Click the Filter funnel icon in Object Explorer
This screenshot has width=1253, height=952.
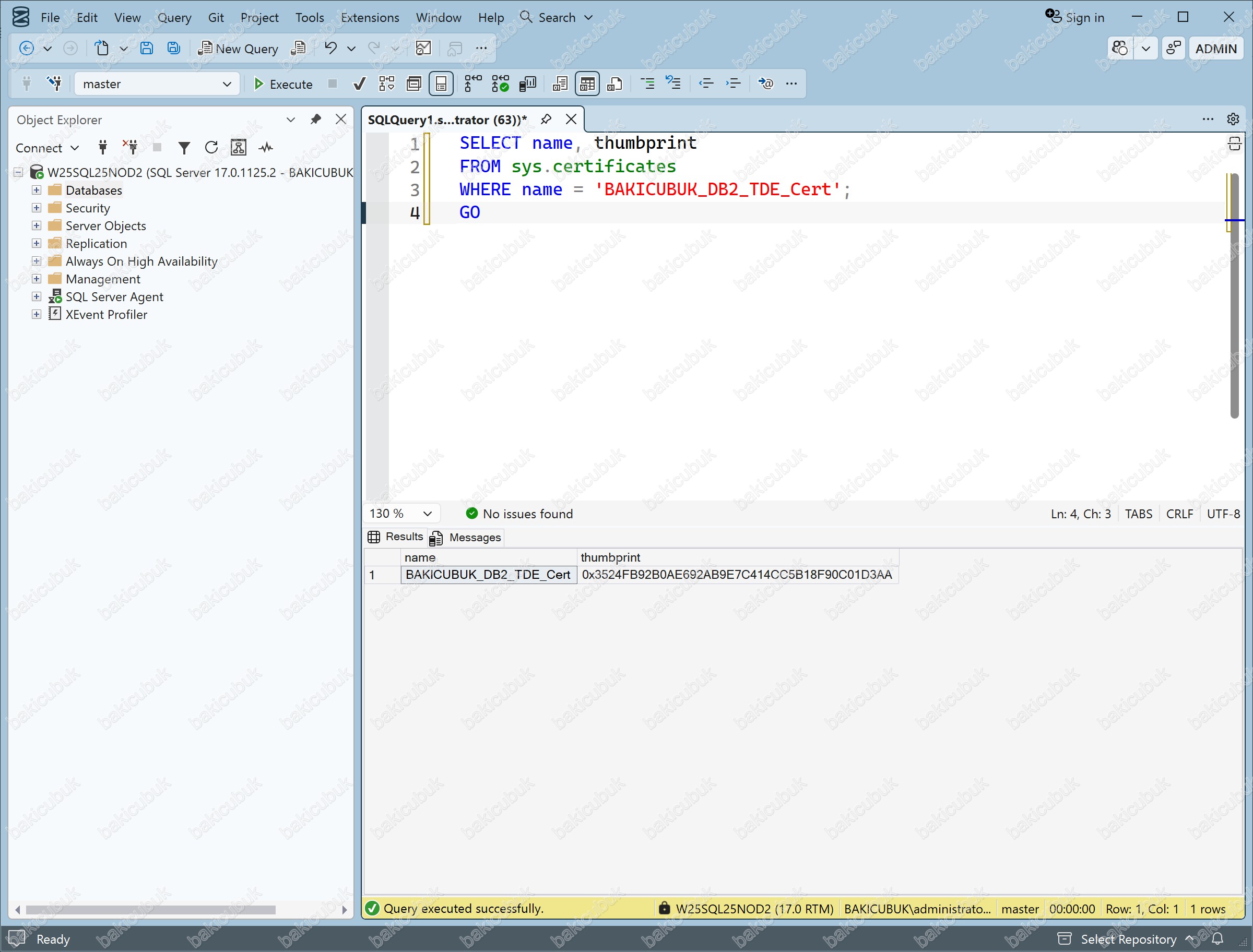tap(184, 148)
